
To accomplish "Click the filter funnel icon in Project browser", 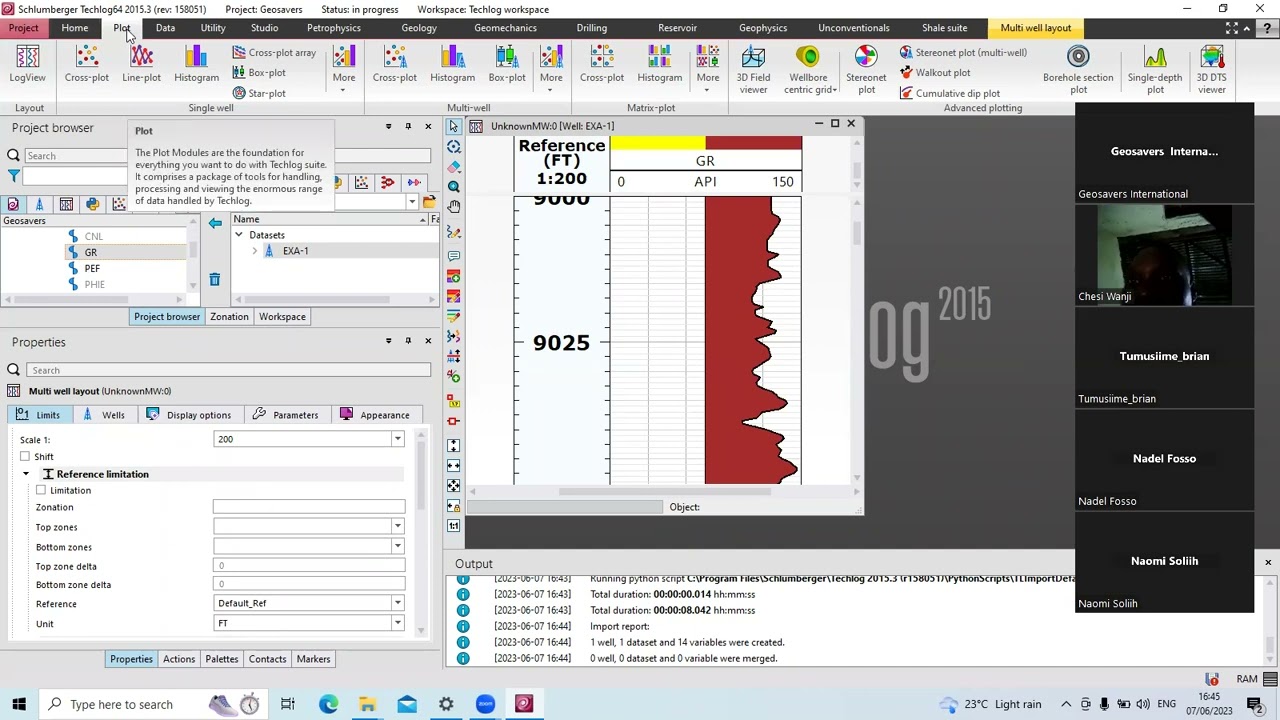I will (14, 176).
